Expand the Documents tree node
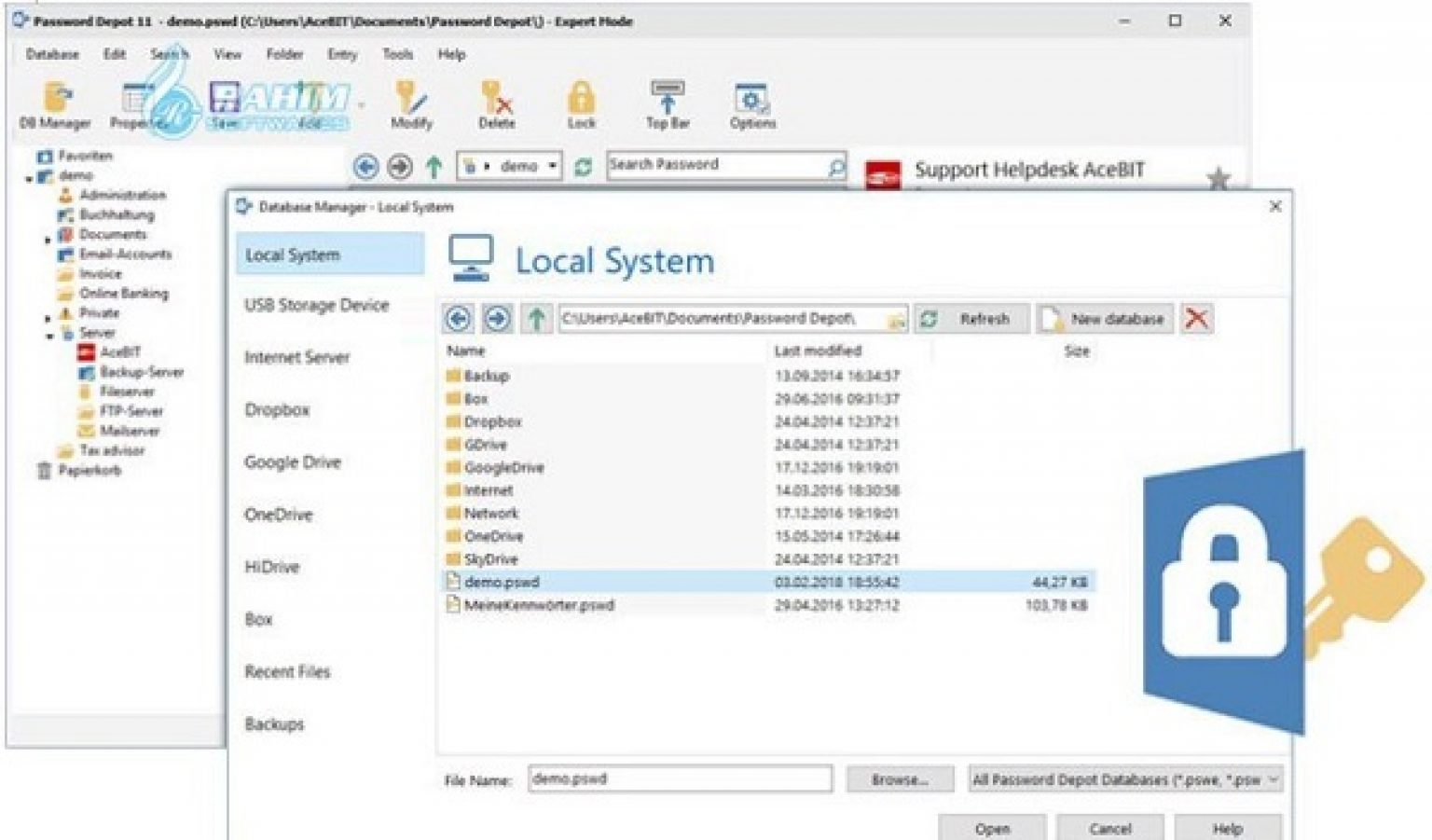Image resolution: width=1432 pixels, height=840 pixels. 48,239
